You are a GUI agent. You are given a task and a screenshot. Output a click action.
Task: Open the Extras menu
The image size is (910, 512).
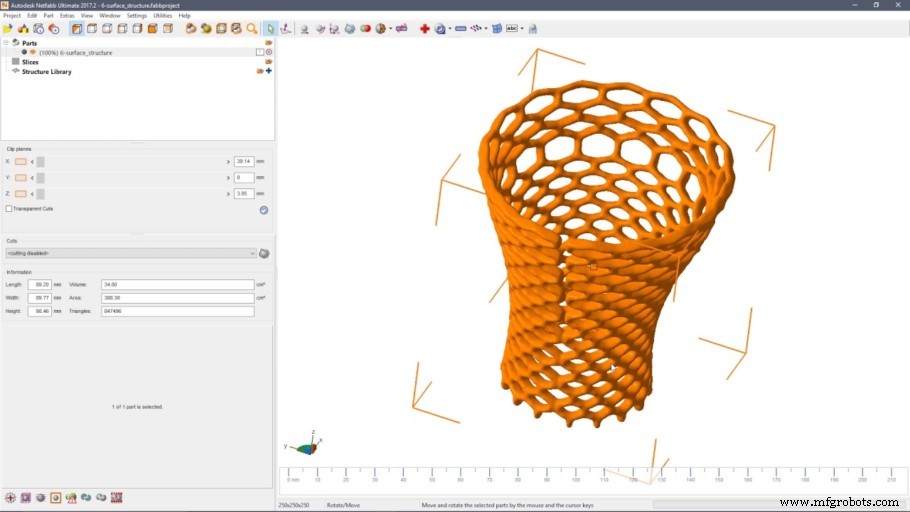coord(67,16)
